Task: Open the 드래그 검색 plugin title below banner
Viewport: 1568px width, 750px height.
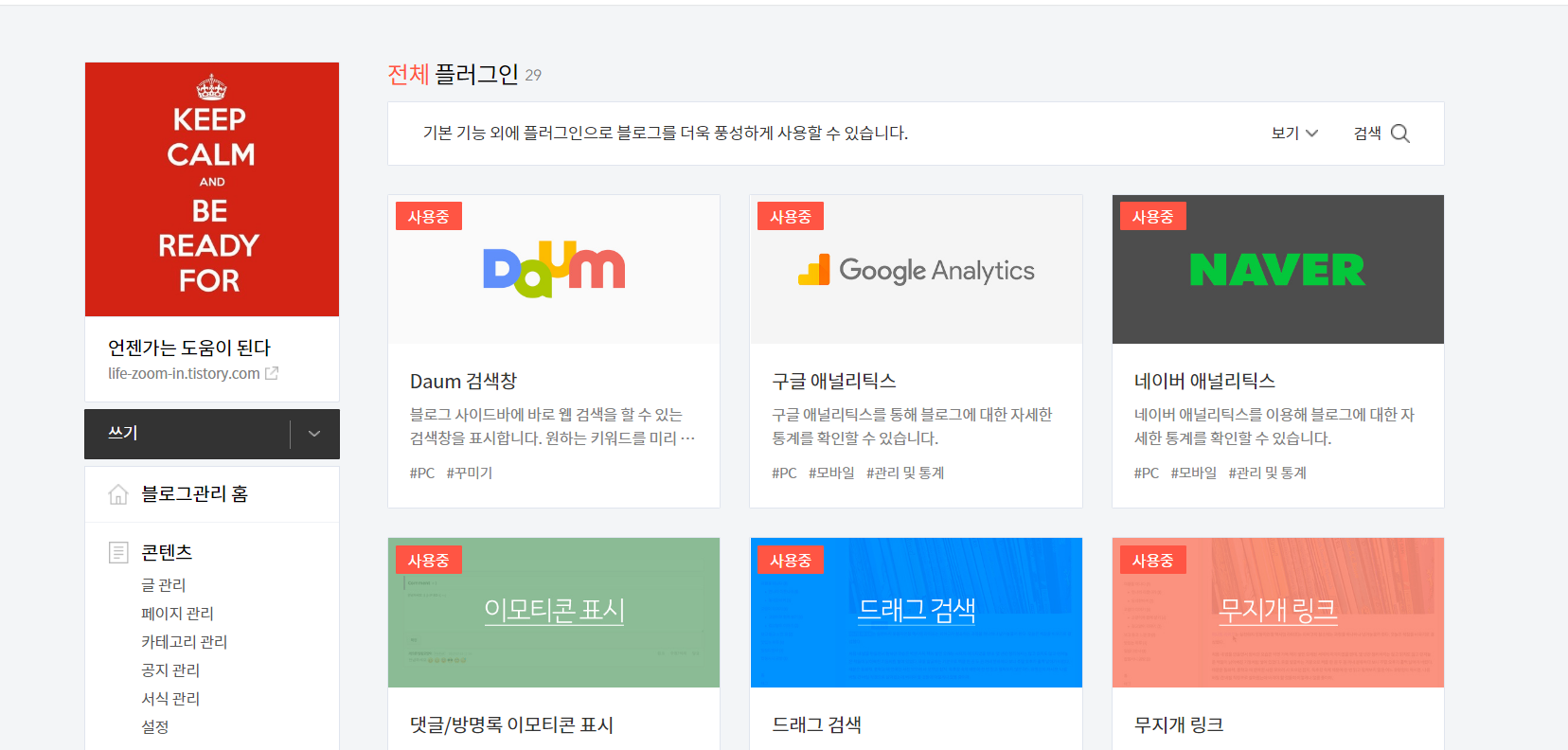Action: pyautogui.click(x=816, y=724)
